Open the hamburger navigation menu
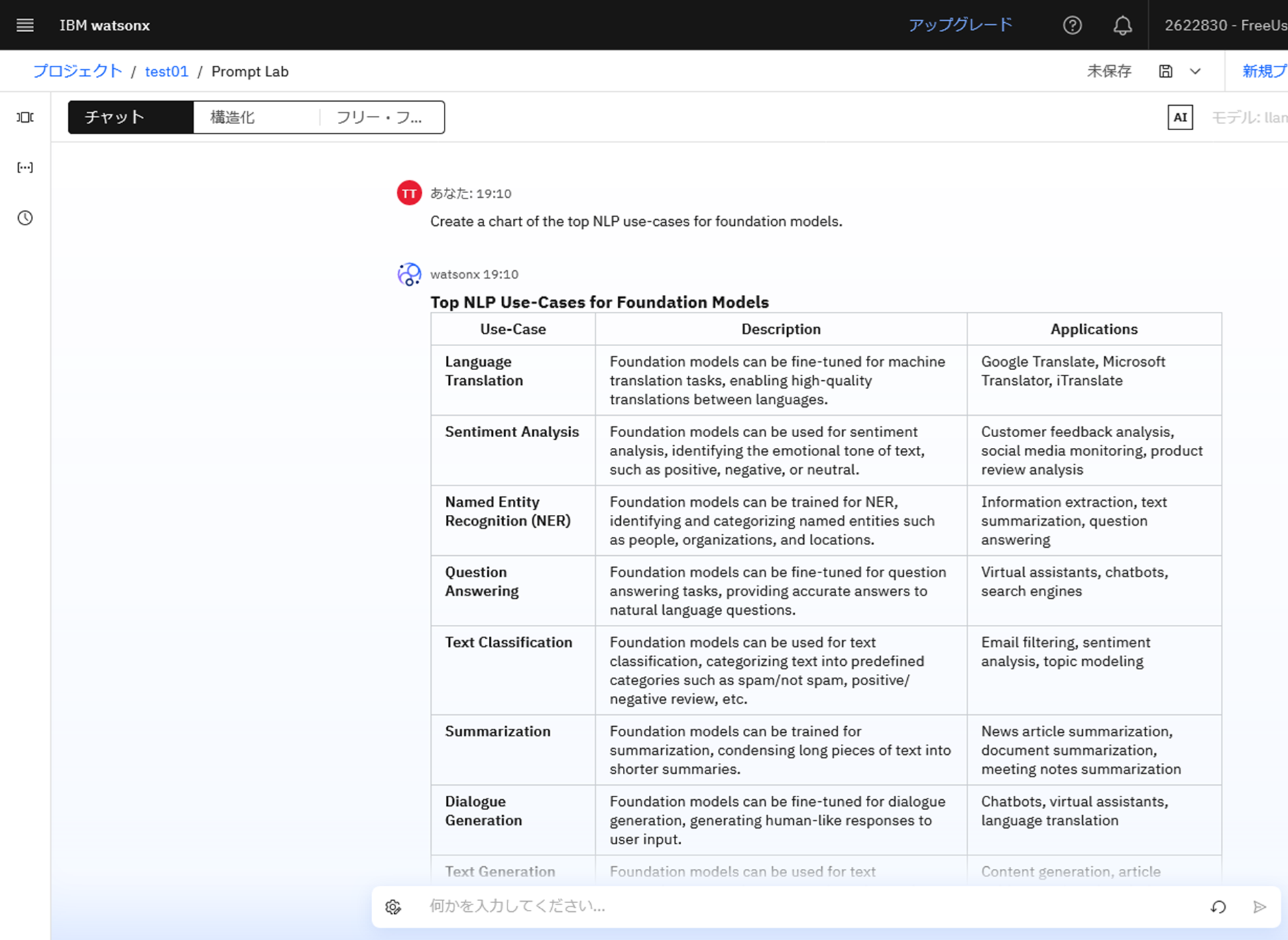 tap(25, 25)
